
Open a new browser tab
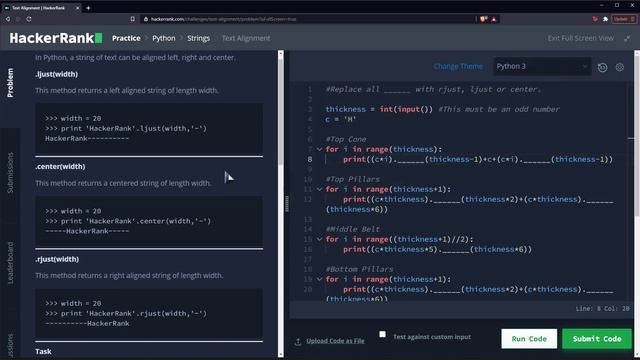pos(88,8)
